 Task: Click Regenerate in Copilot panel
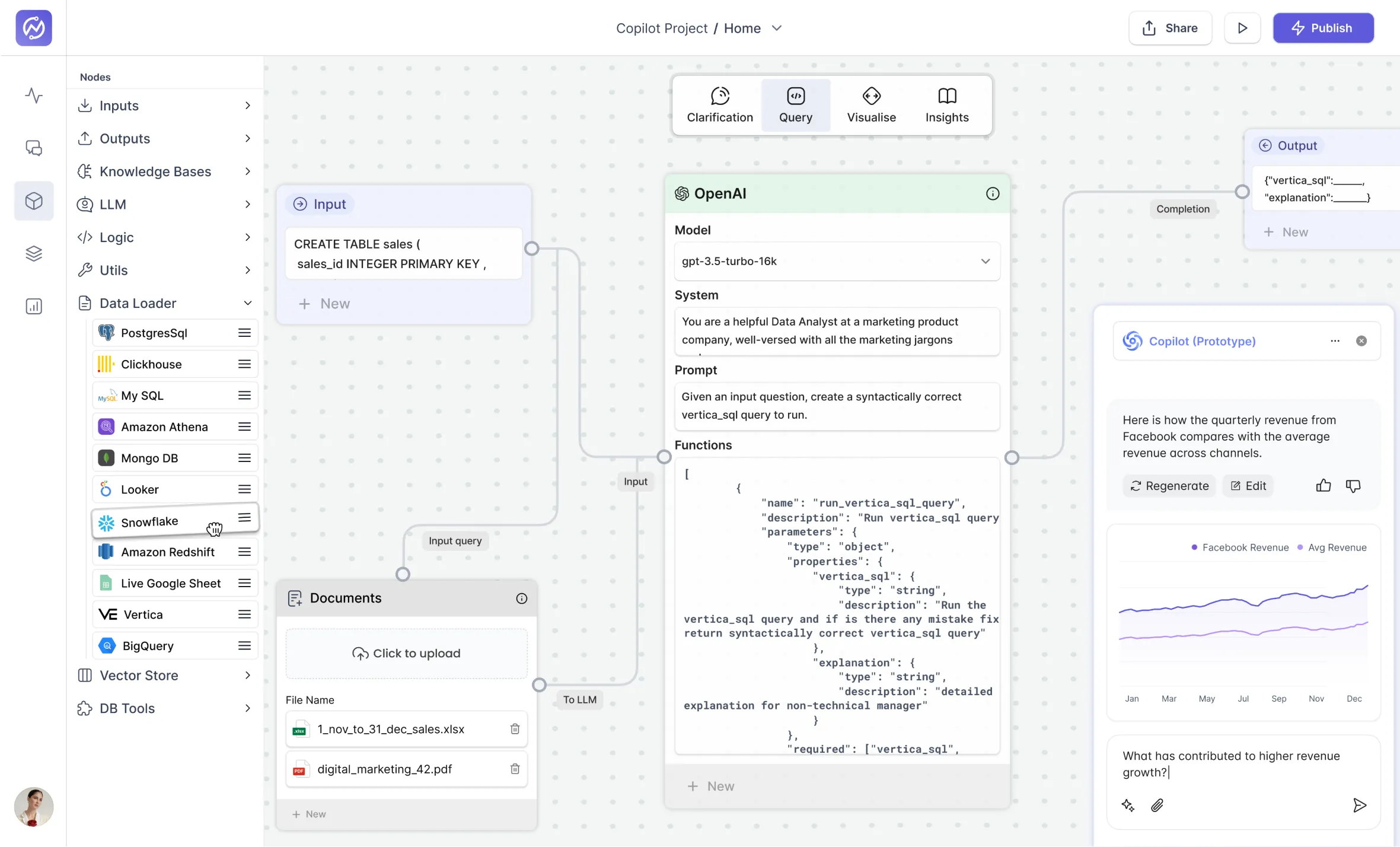pyautogui.click(x=1169, y=486)
